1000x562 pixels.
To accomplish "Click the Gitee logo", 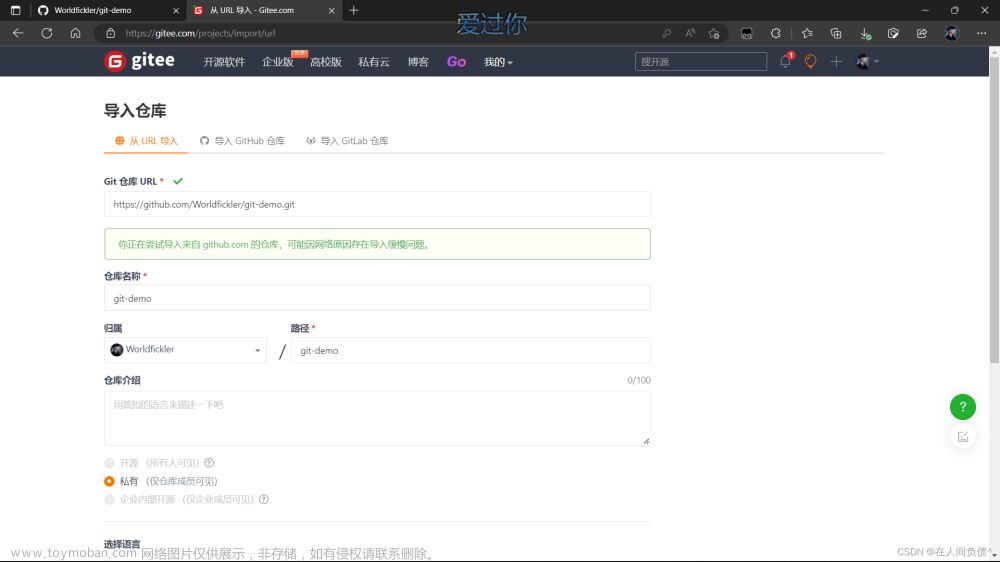I will (140, 61).
